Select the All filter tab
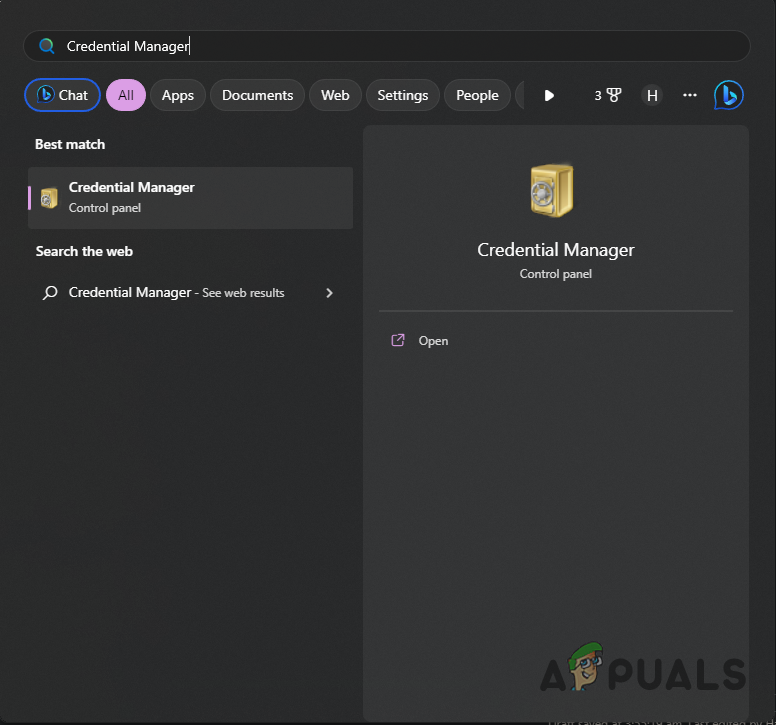Image resolution: width=776 pixels, height=725 pixels. [x=126, y=95]
